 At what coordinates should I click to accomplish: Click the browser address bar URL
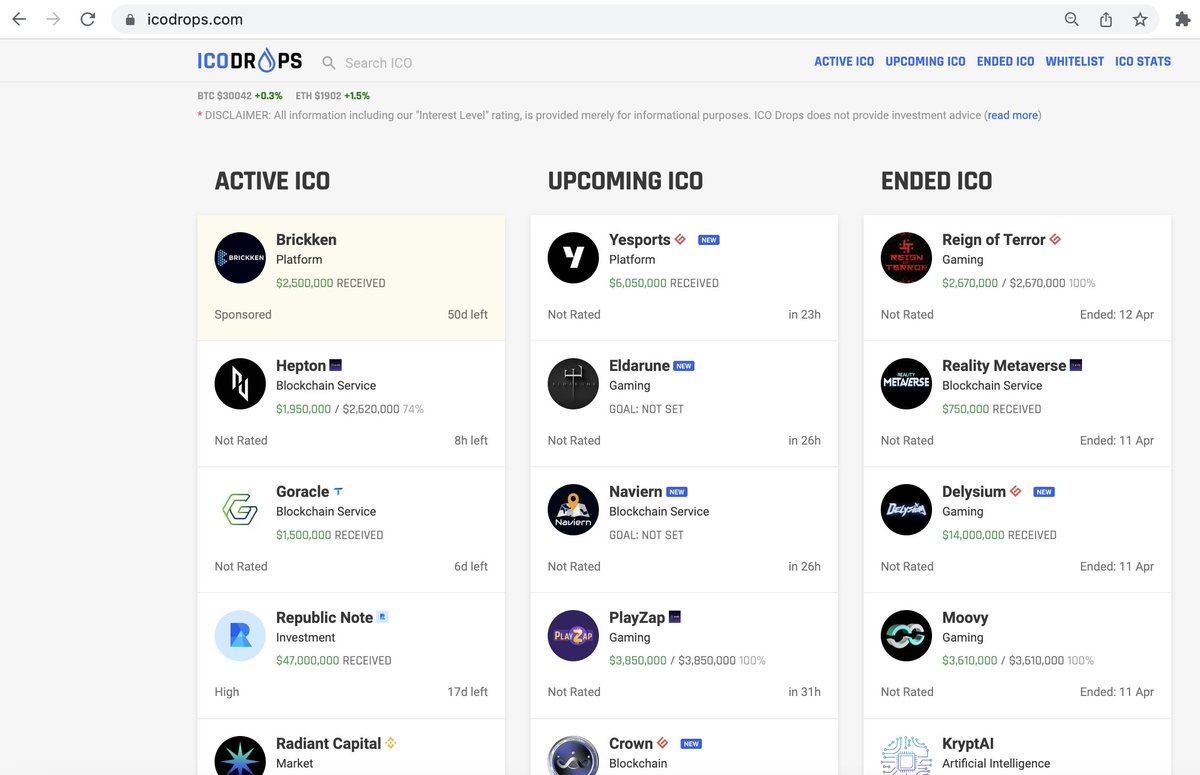193,20
